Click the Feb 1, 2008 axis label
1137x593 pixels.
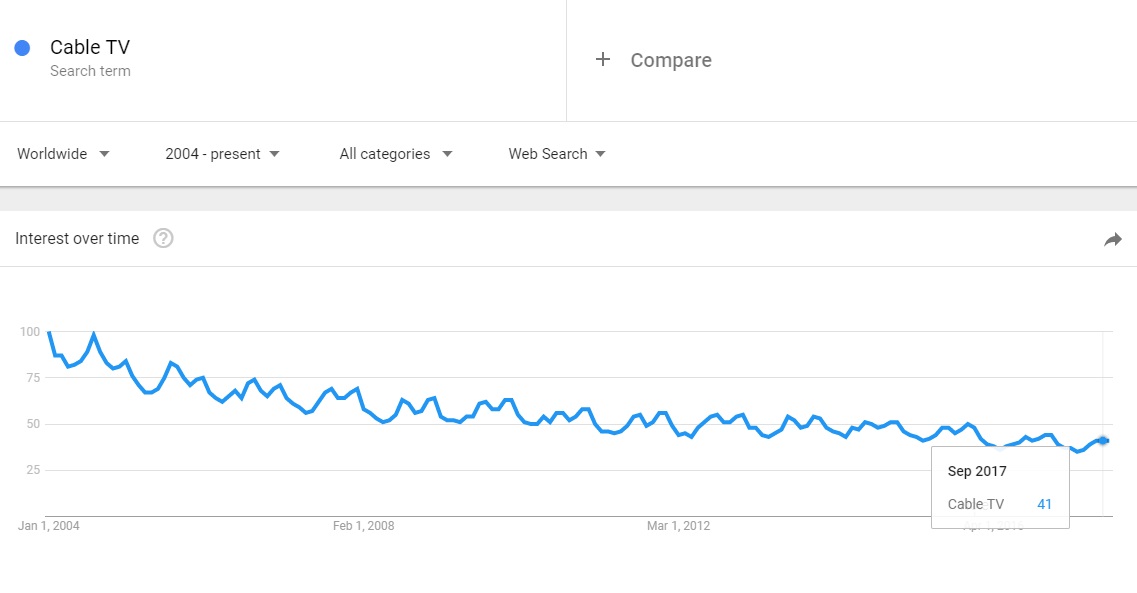pos(363,526)
